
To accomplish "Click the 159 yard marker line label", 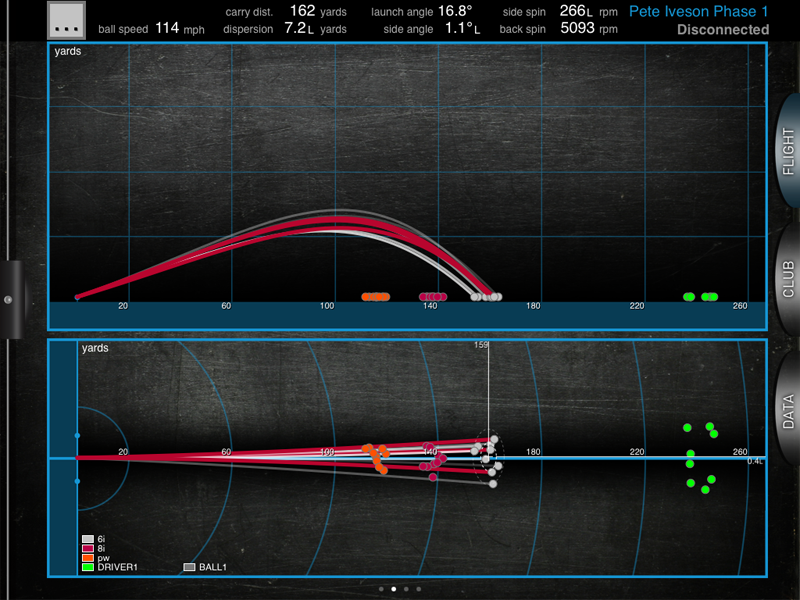I will tap(481, 345).
